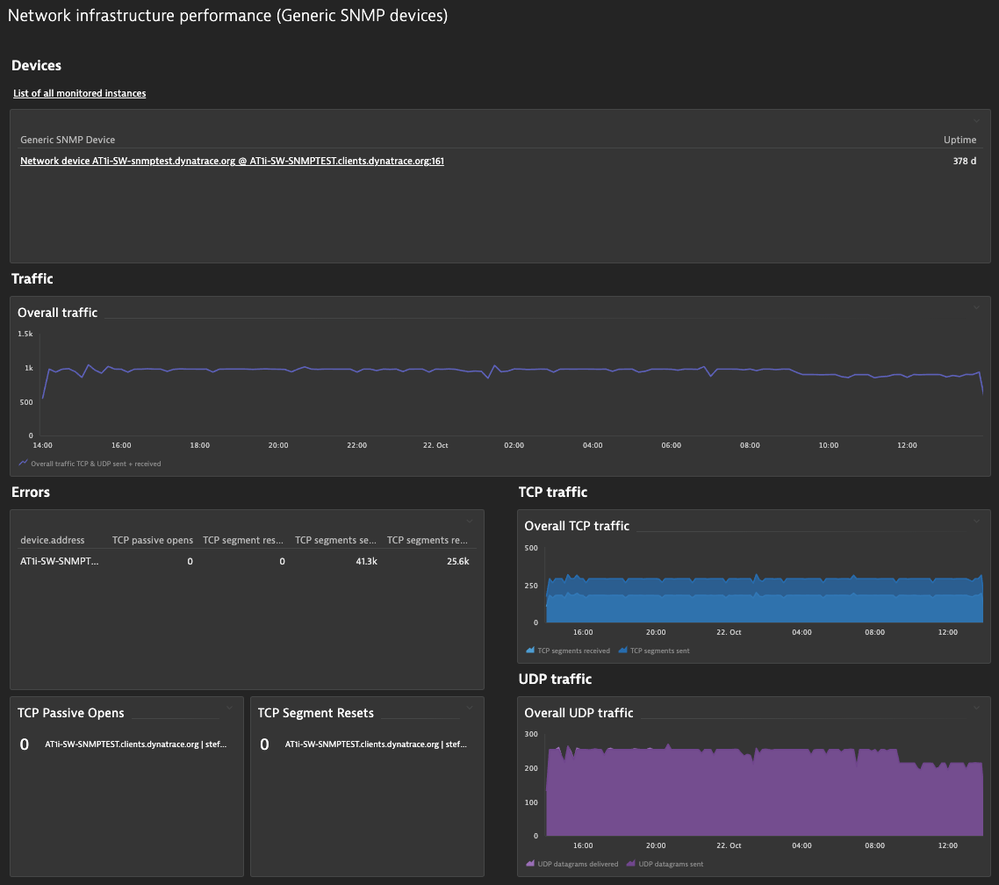999x885 pixels.
Task: Toggle the UDP datagrams delivered legend icon
Action: (x=530, y=864)
